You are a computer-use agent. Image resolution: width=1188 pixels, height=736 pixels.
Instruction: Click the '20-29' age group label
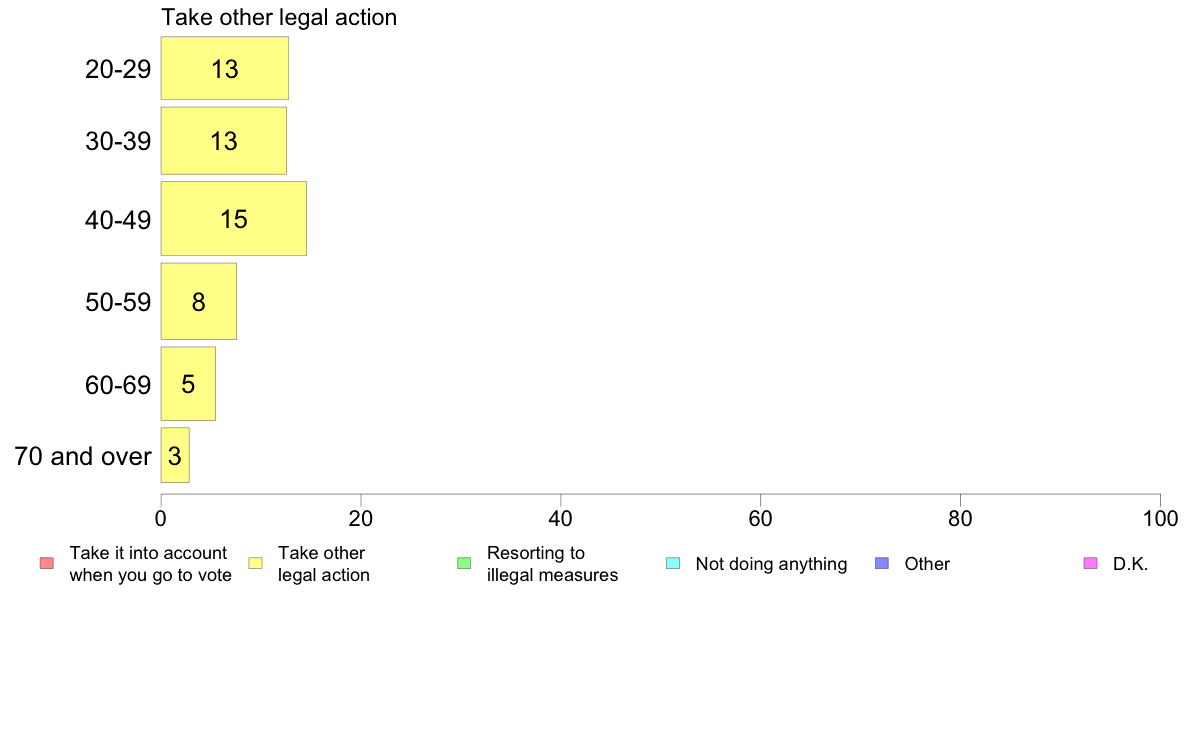point(118,69)
